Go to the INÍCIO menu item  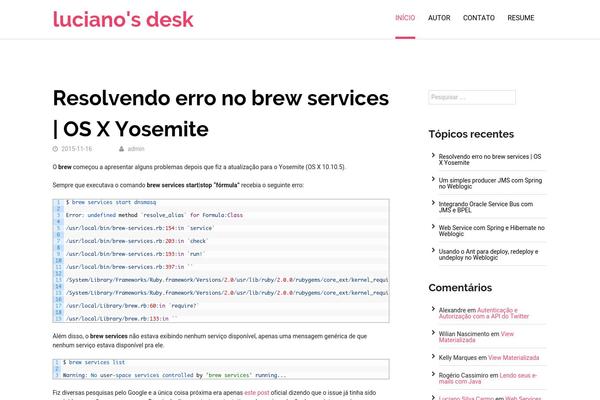[405, 18]
